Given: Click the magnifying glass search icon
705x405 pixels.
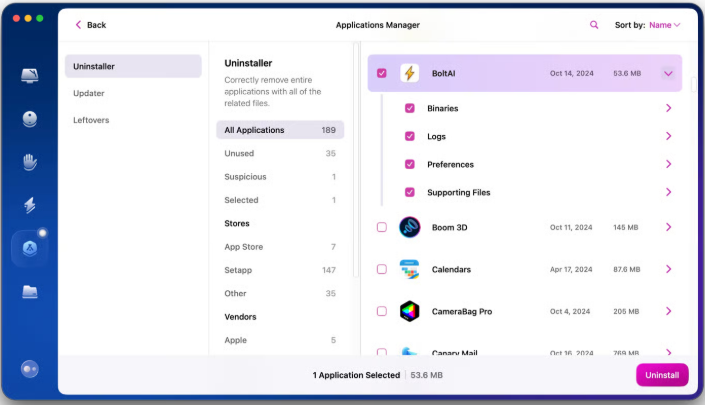Looking at the screenshot, I should tap(594, 25).
